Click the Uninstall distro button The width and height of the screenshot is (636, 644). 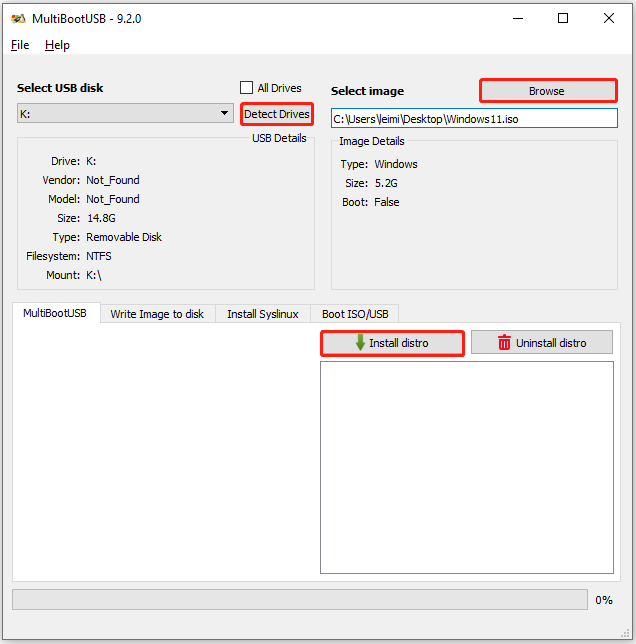(542, 343)
